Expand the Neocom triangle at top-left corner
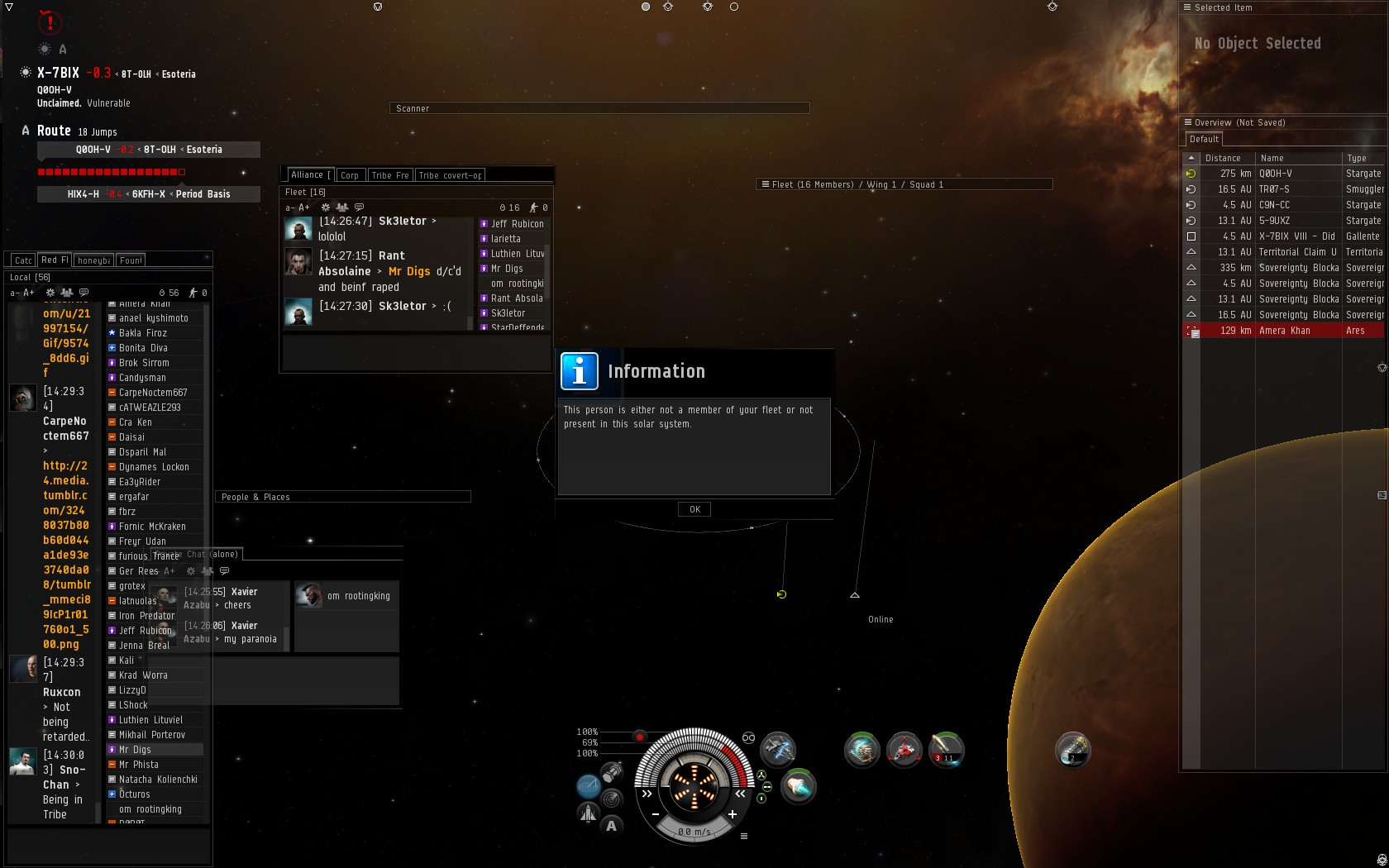 click(x=9, y=7)
